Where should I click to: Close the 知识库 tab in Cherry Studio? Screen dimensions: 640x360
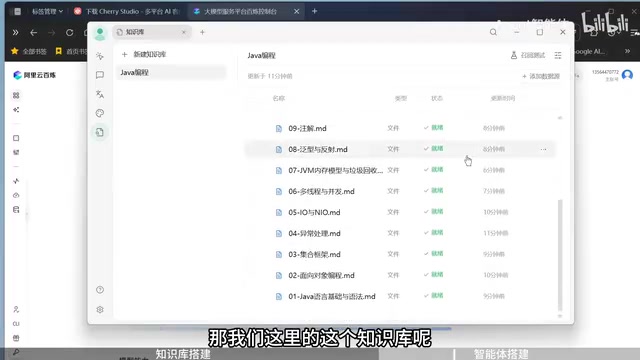pyautogui.click(x=184, y=32)
